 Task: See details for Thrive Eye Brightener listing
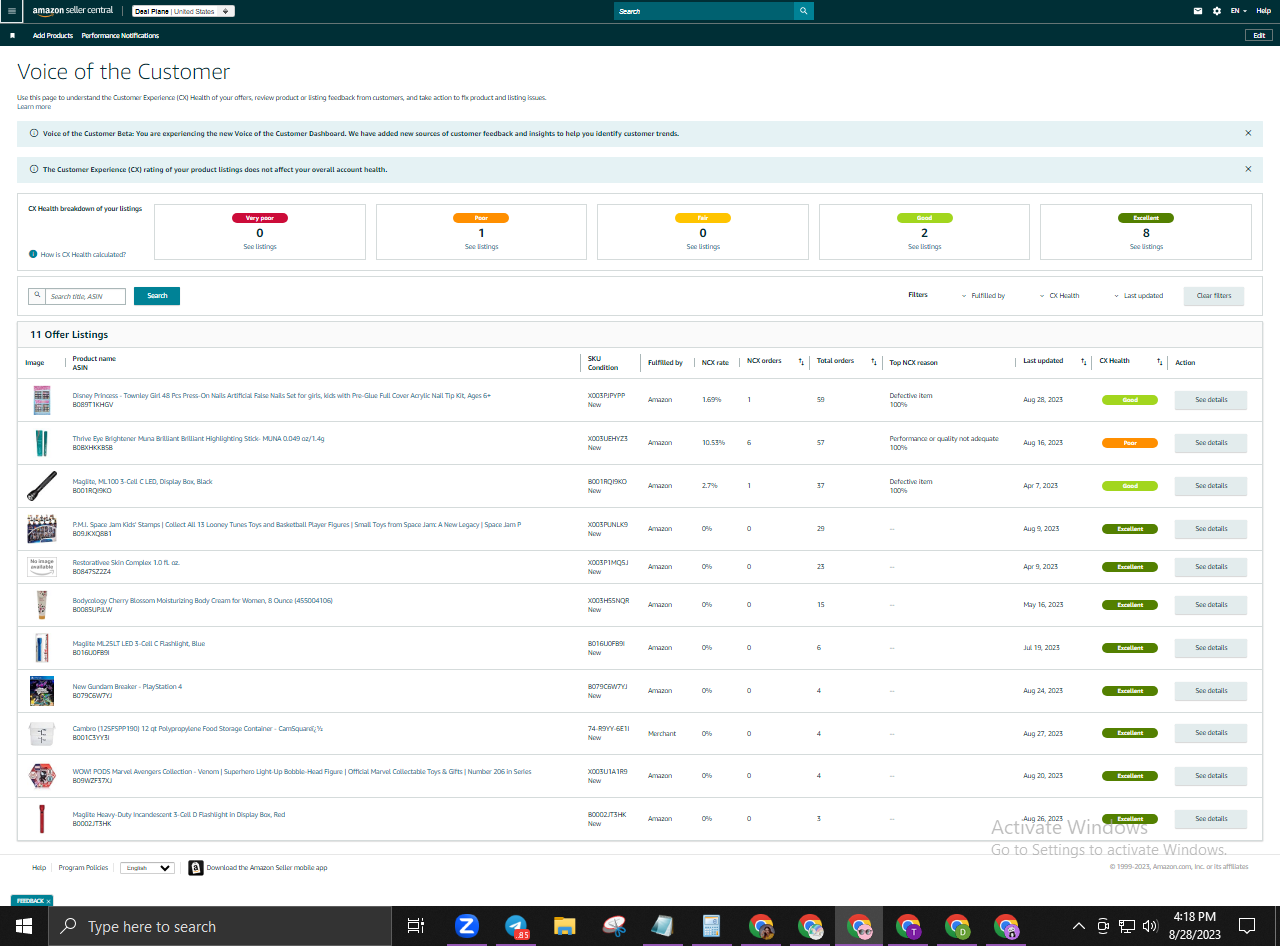click(x=1211, y=443)
